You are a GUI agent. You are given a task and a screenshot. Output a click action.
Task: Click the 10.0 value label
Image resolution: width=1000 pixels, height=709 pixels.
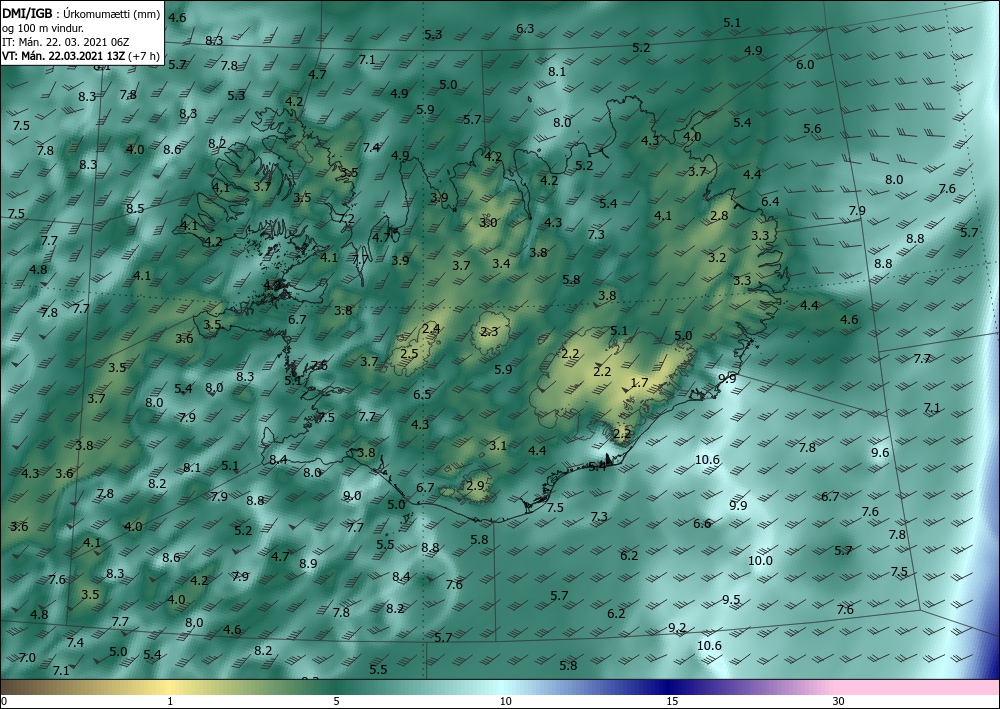pyautogui.click(x=760, y=560)
